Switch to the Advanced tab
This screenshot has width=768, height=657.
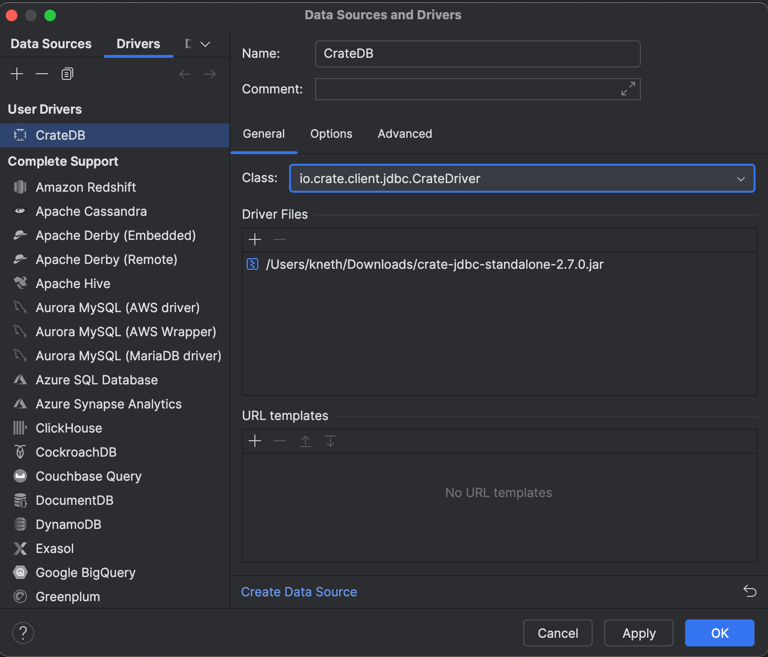coord(404,134)
